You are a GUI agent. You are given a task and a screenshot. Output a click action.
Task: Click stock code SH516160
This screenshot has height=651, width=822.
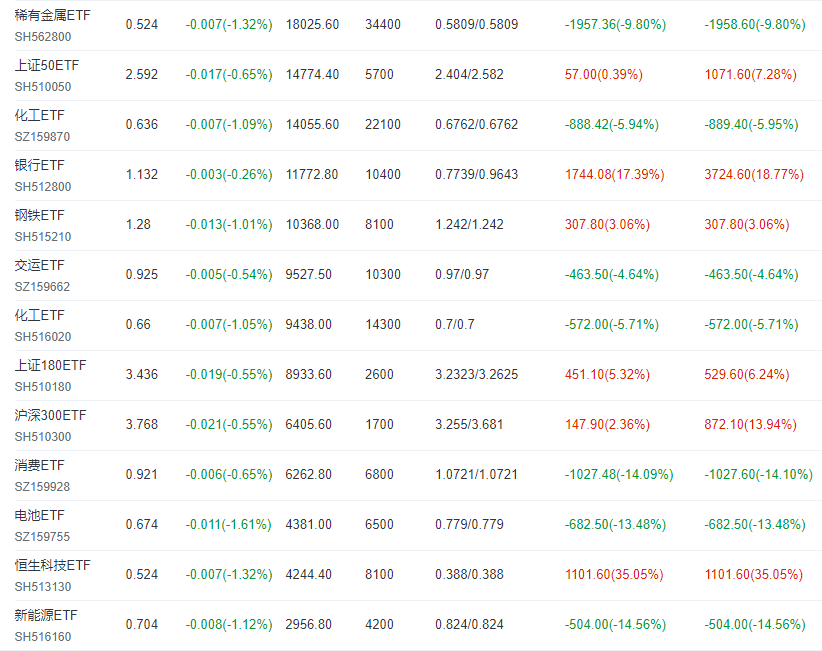pyautogui.click(x=43, y=637)
